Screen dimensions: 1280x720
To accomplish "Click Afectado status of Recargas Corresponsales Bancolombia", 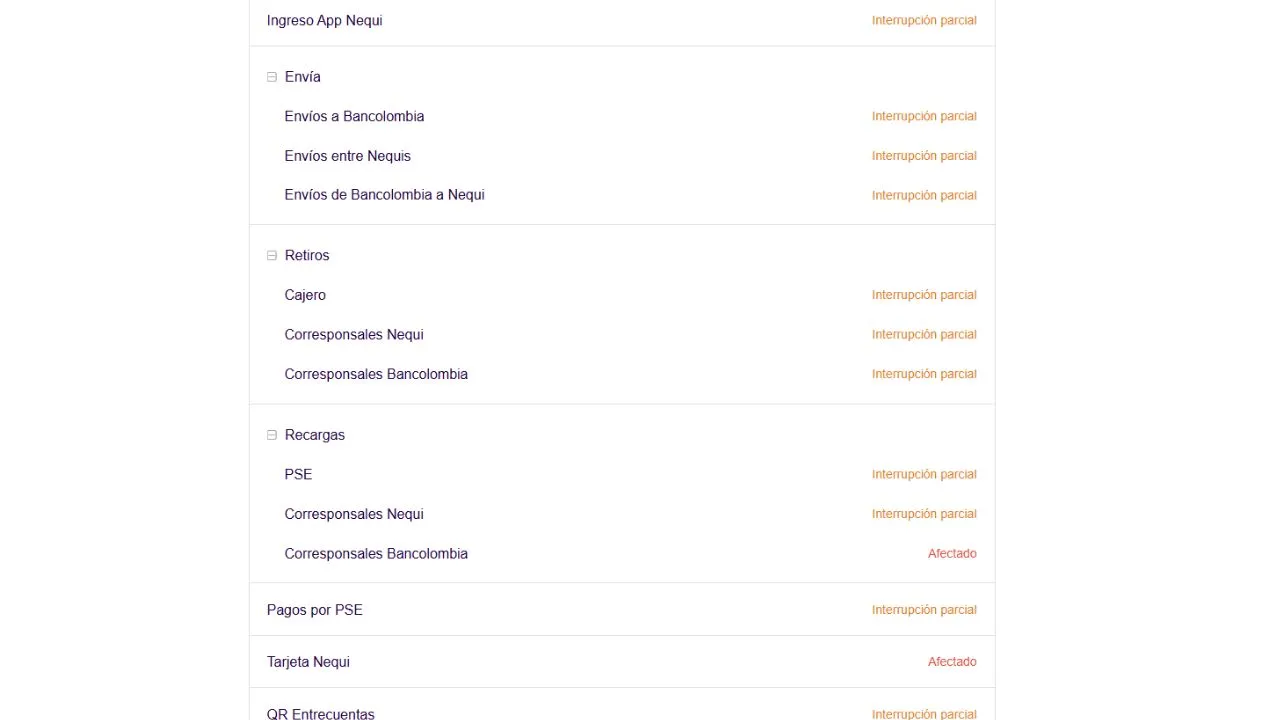I will (x=952, y=553).
